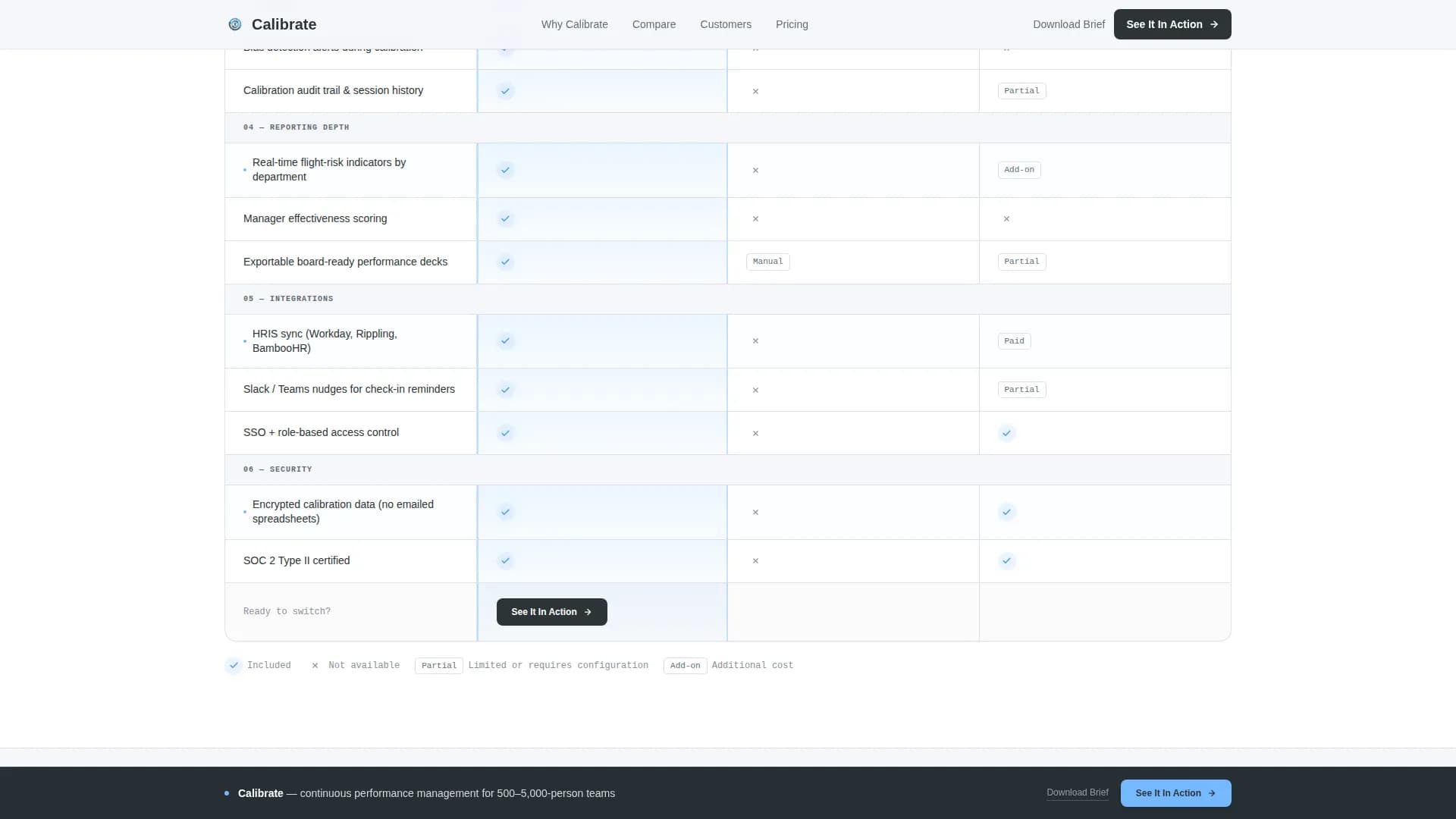Click Download Brief in the header
Image resolution: width=1456 pixels, height=819 pixels.
point(1068,24)
